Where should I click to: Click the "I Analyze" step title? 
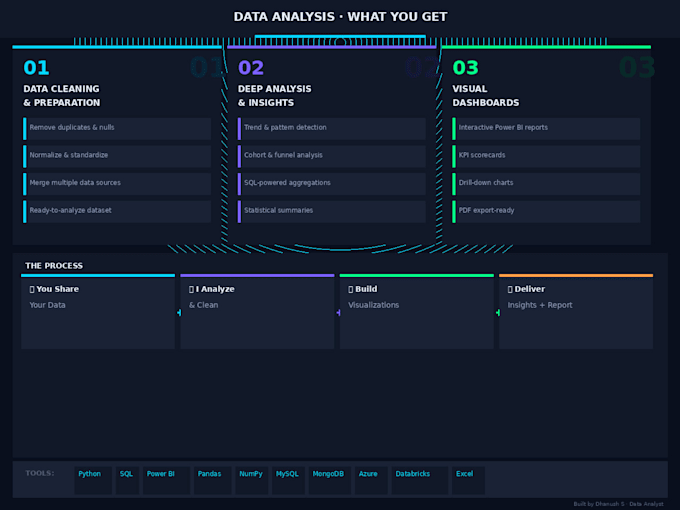click(212, 289)
